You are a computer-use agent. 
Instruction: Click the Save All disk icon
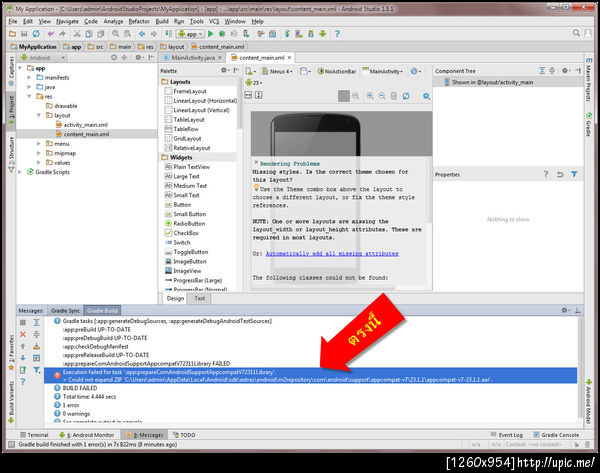pyautogui.click(x=24, y=34)
